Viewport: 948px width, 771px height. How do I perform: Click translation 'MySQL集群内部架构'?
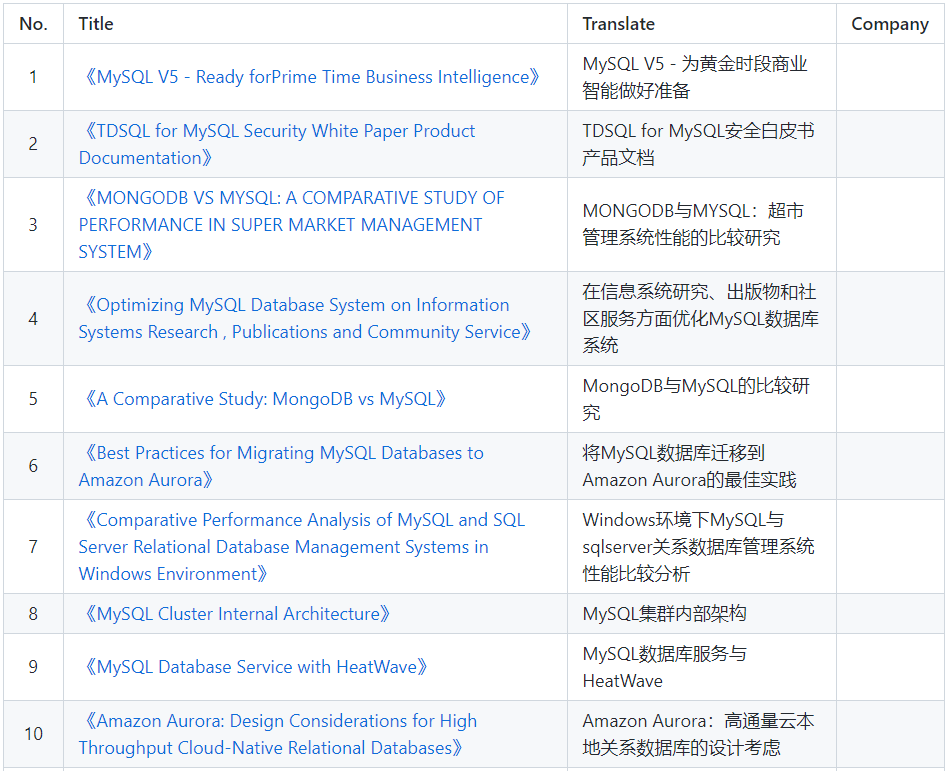click(x=664, y=614)
